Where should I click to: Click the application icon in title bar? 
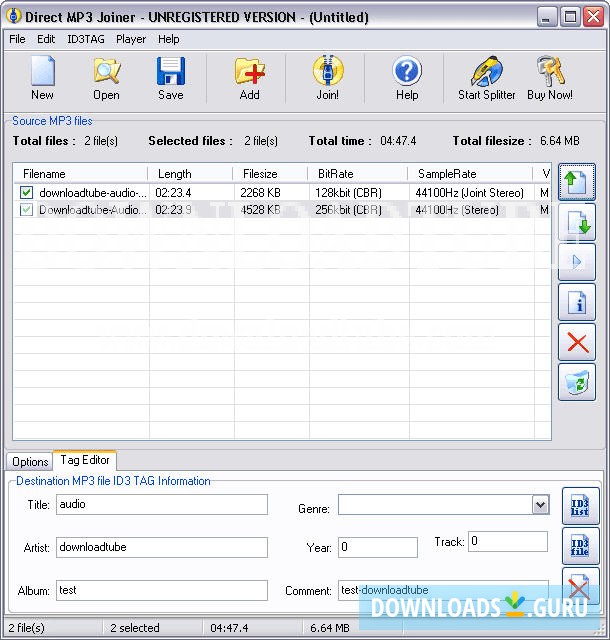[14, 17]
